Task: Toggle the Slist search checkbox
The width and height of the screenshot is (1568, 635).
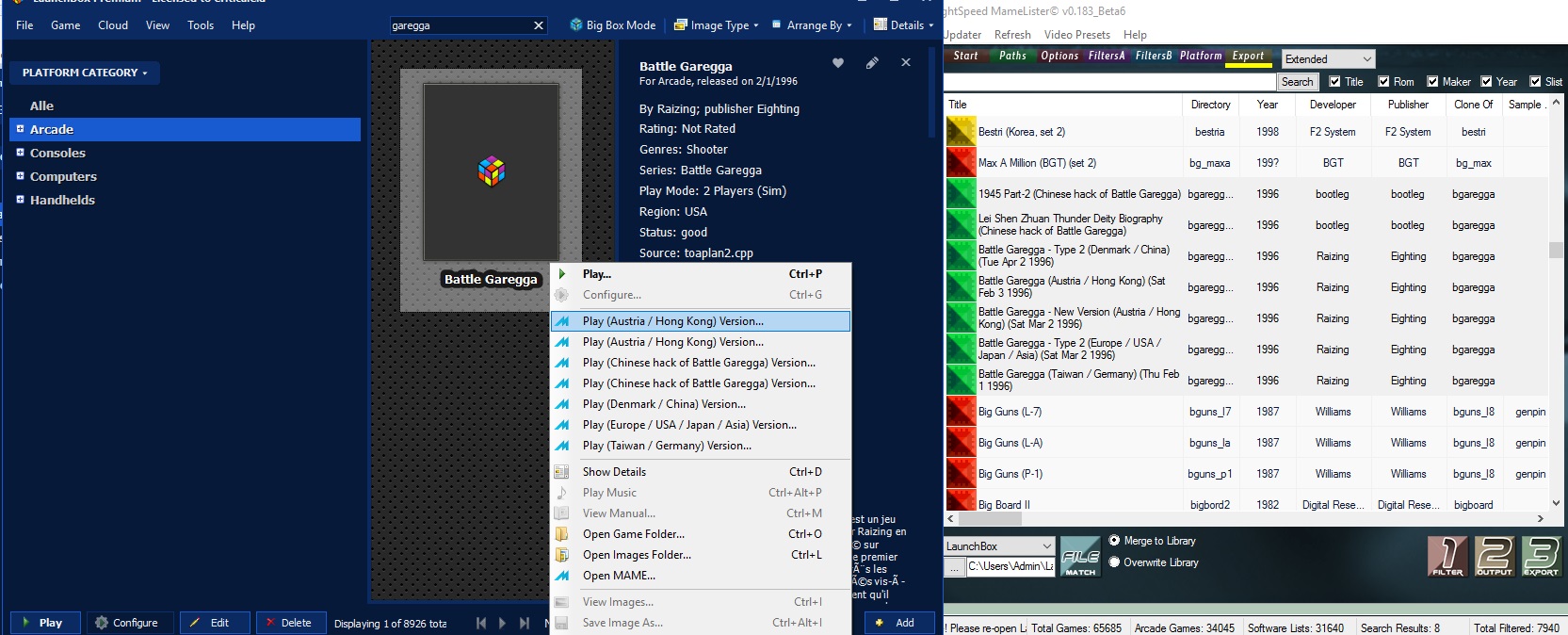Action: [x=1535, y=82]
